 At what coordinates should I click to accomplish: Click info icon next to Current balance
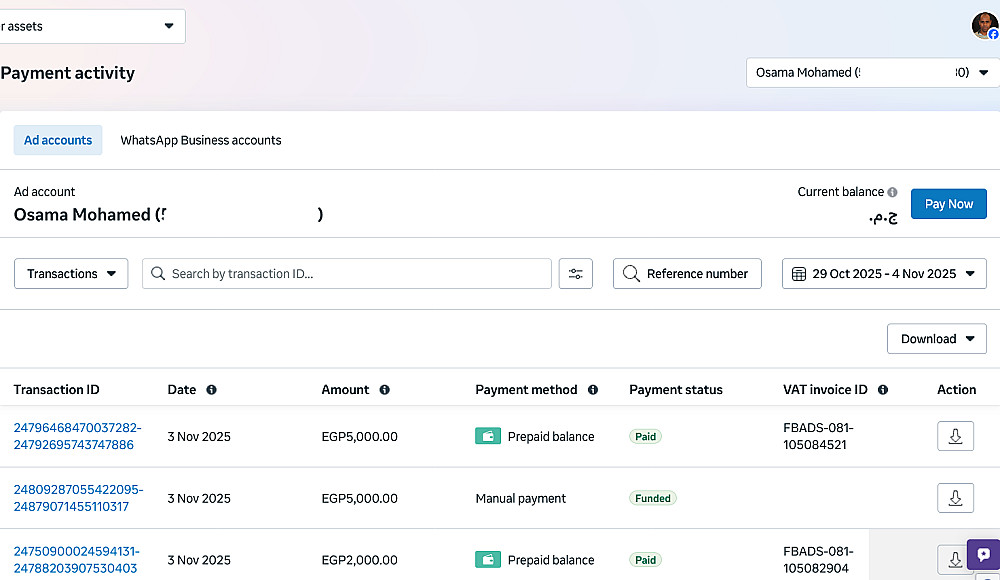pyautogui.click(x=892, y=192)
